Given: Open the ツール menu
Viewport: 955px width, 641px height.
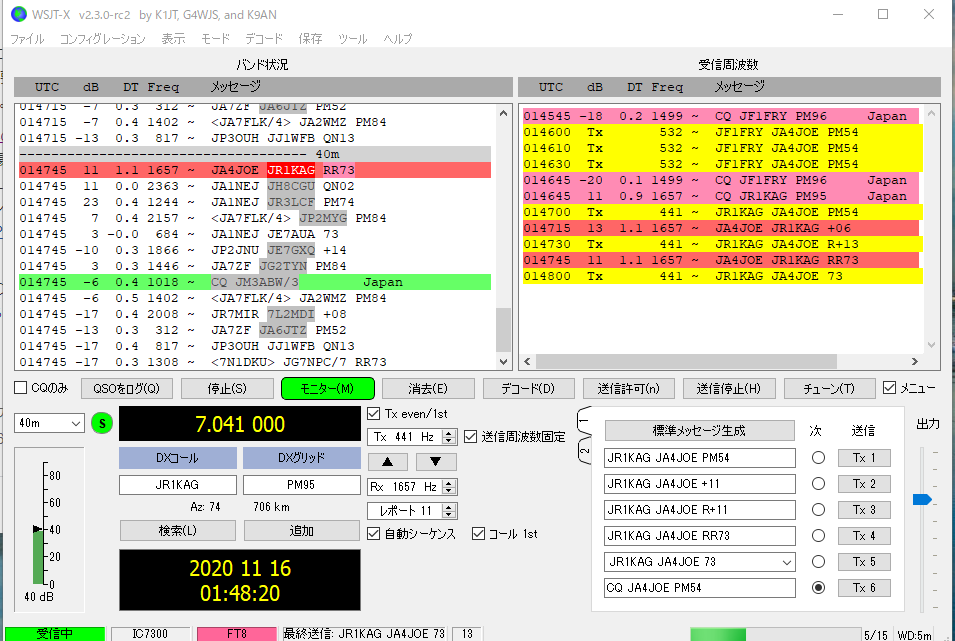Looking at the screenshot, I should 352,39.
